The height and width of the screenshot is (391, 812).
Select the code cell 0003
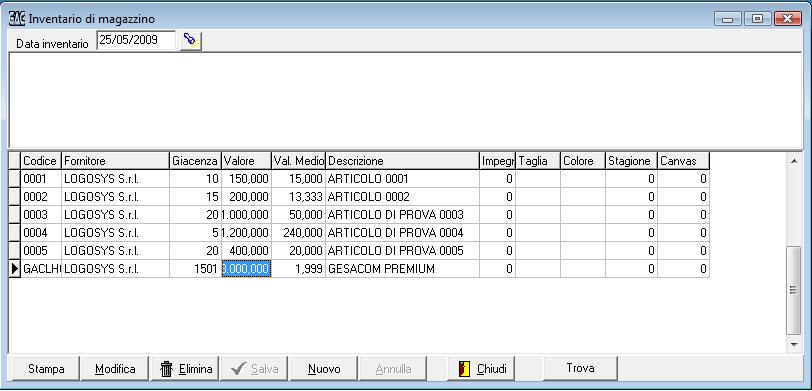(x=41, y=215)
